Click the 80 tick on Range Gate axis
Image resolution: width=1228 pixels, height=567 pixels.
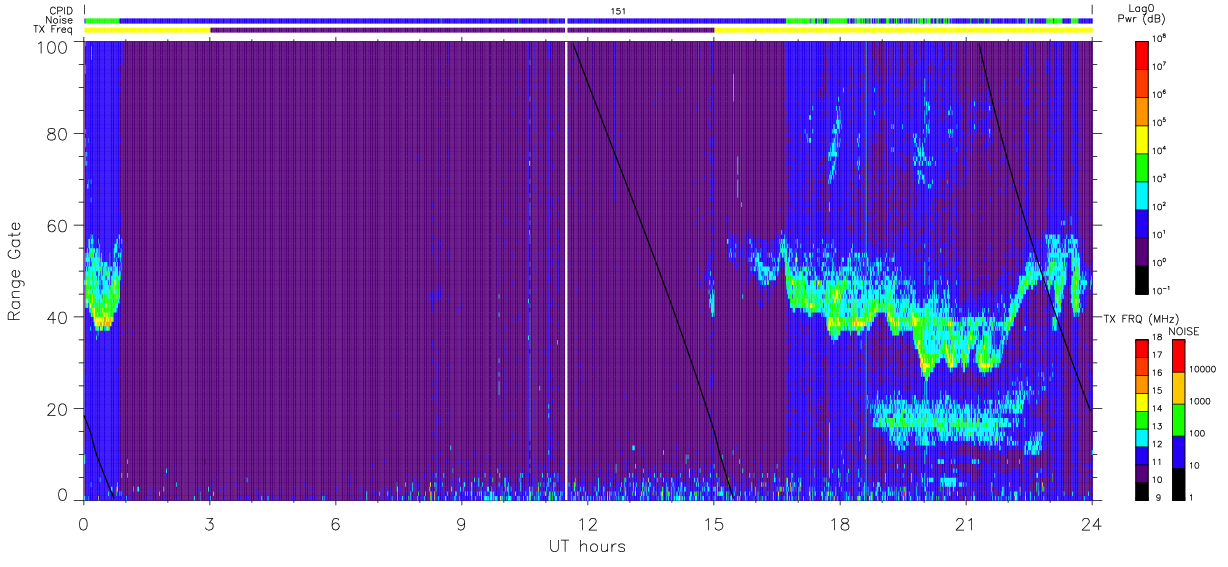(x=58, y=134)
